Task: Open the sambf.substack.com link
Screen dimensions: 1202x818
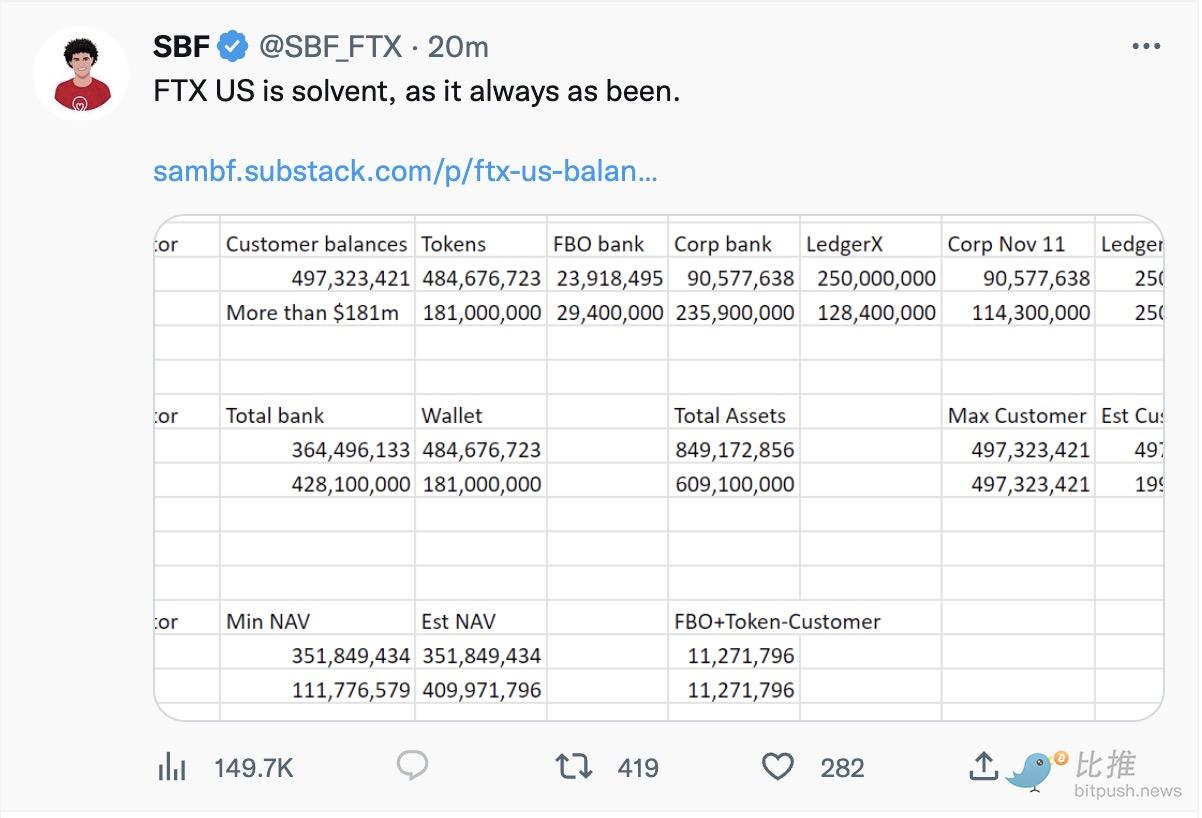Action: pyautogui.click(x=405, y=171)
